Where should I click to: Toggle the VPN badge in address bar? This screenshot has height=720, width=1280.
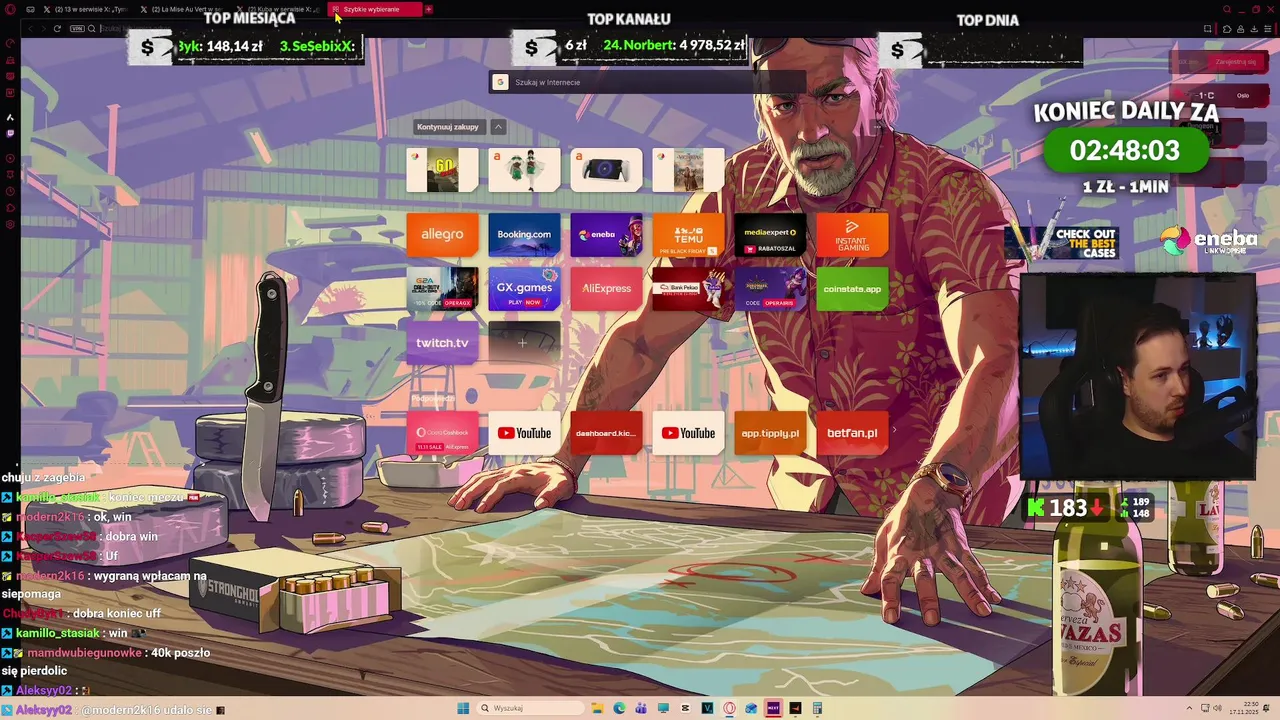(77, 28)
